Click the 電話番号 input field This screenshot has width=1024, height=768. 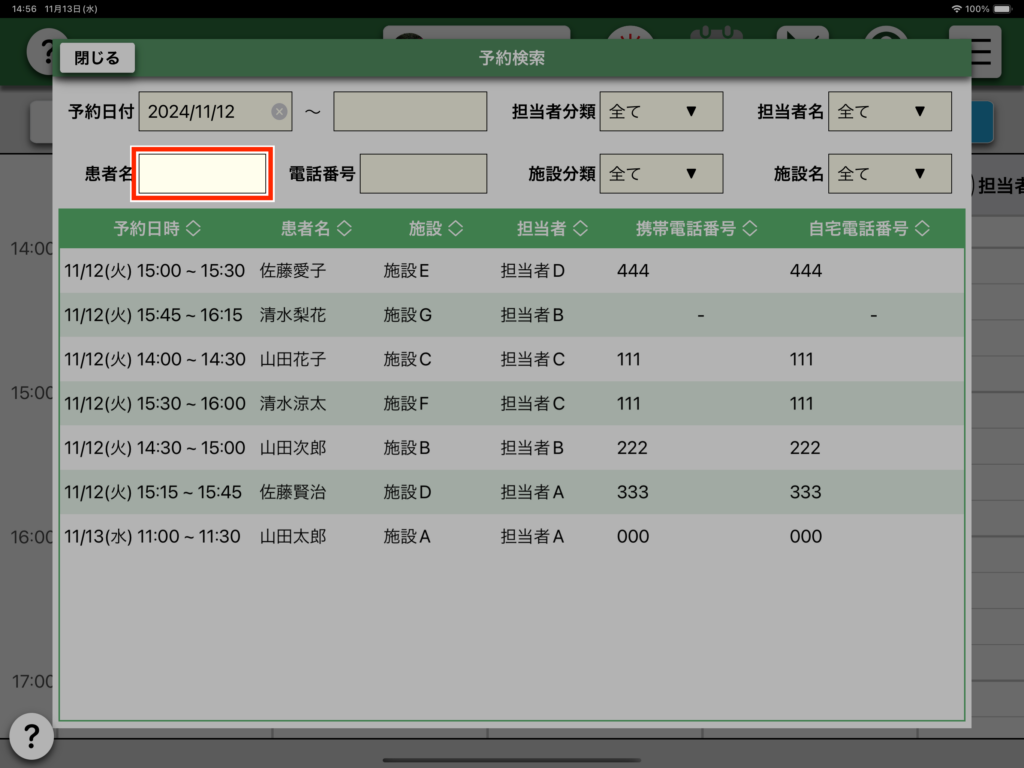(x=423, y=174)
